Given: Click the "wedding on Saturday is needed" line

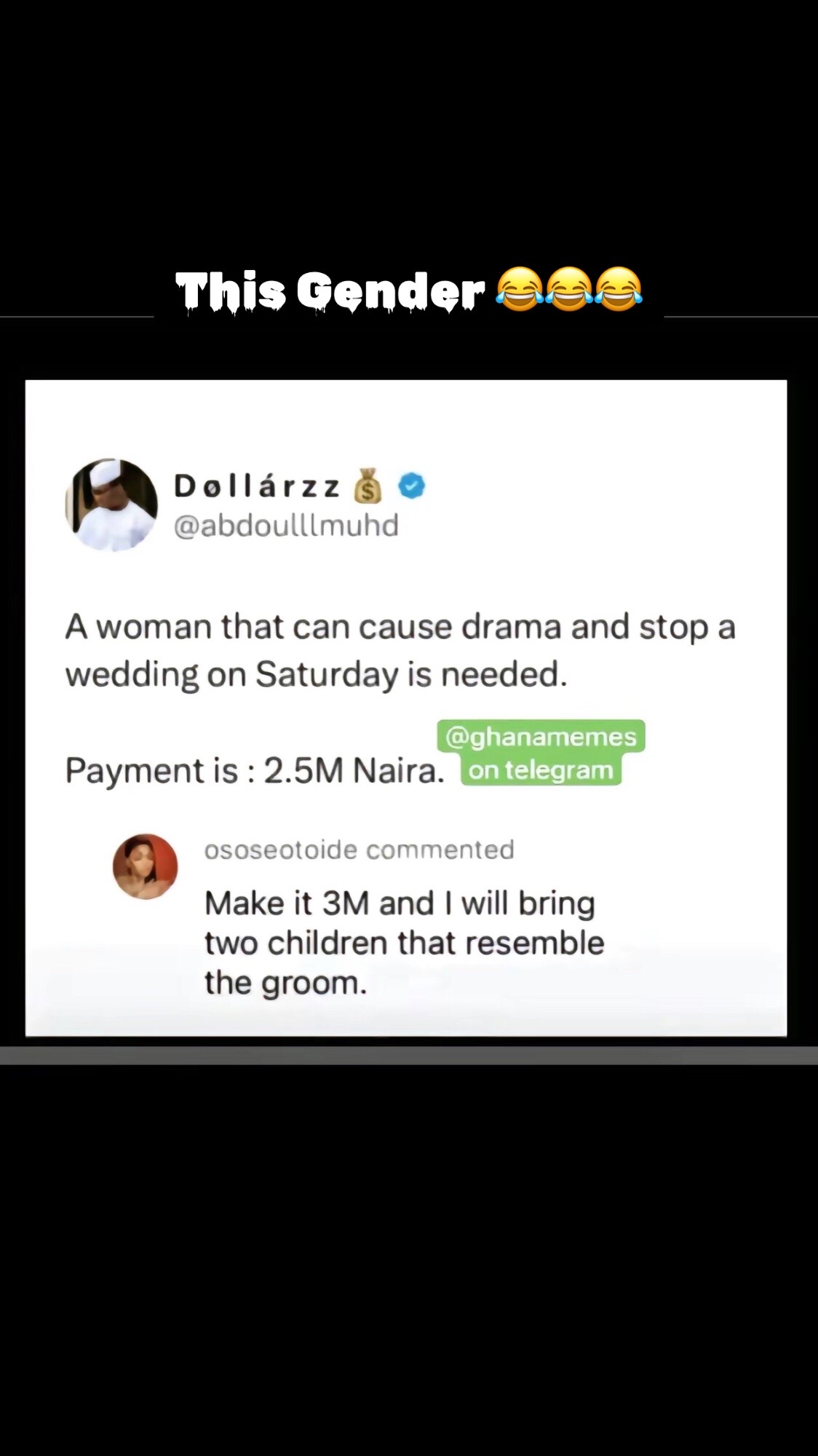Looking at the screenshot, I should coord(316,675).
